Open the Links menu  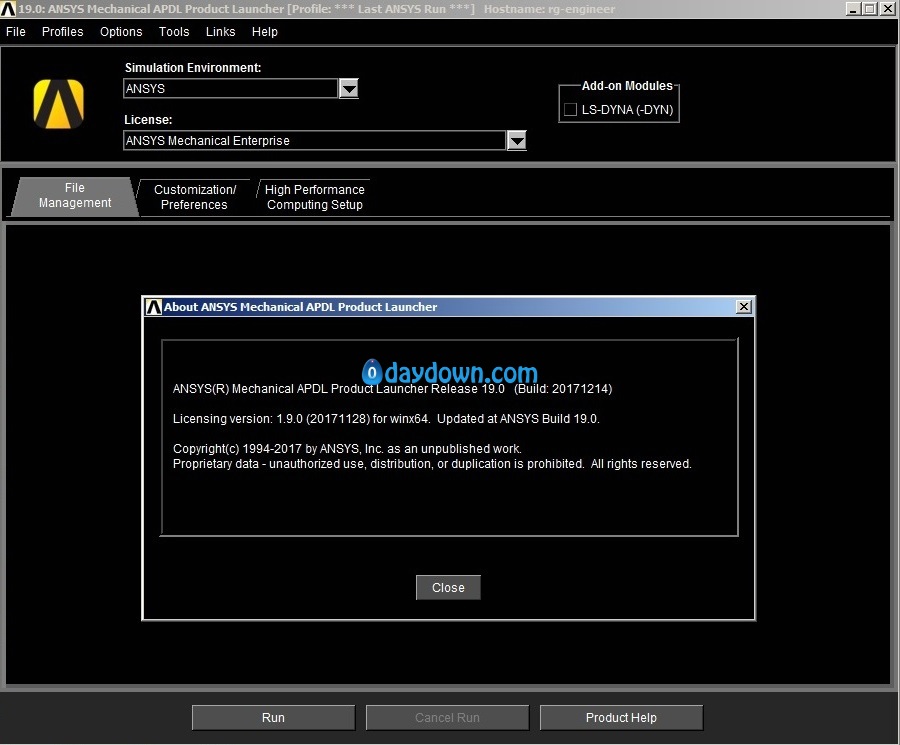220,32
